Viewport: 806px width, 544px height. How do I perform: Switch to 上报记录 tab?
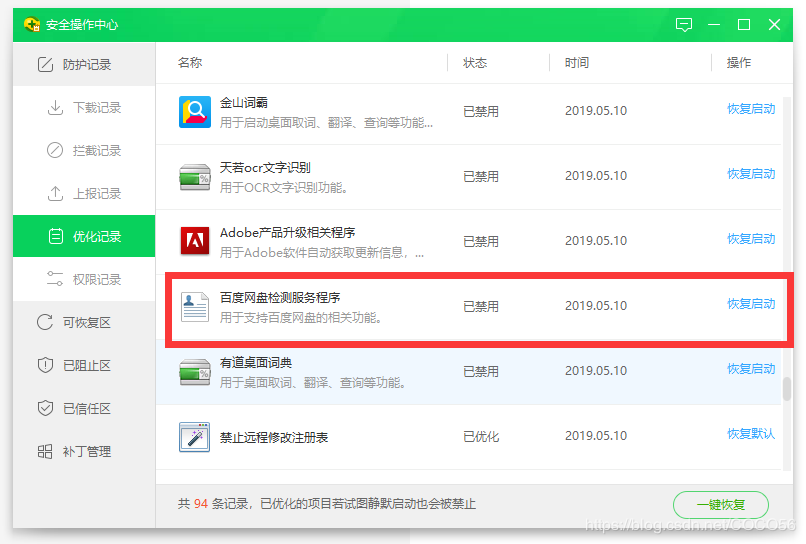pyautogui.click(x=84, y=193)
